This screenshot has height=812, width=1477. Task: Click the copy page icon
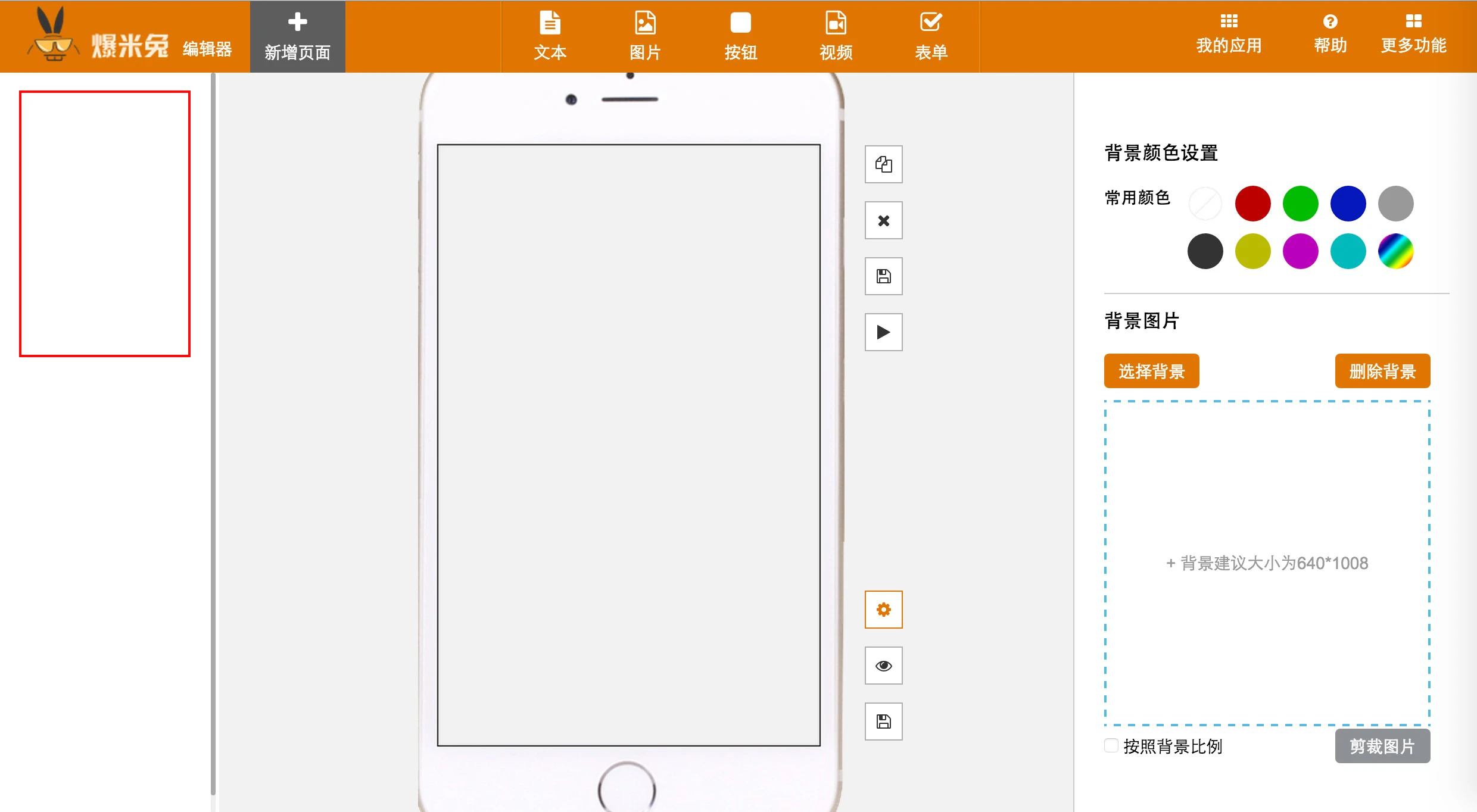883,164
